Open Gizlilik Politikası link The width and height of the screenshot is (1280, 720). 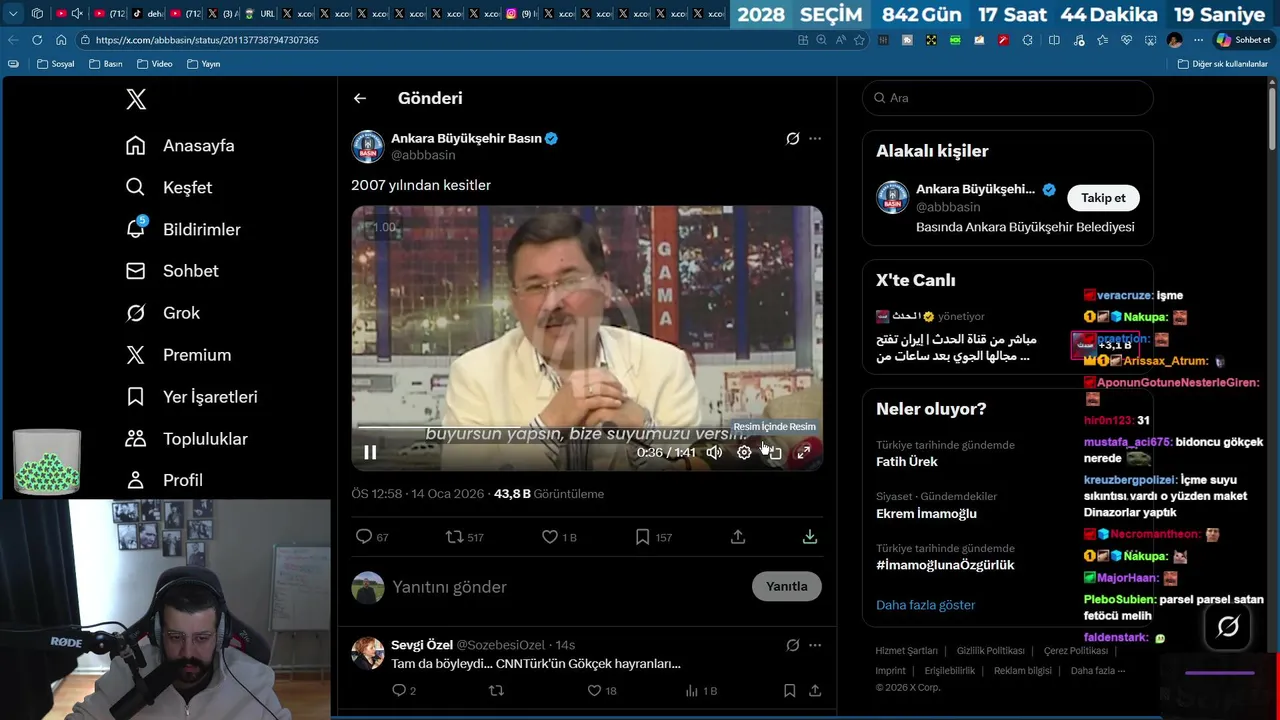click(990, 651)
